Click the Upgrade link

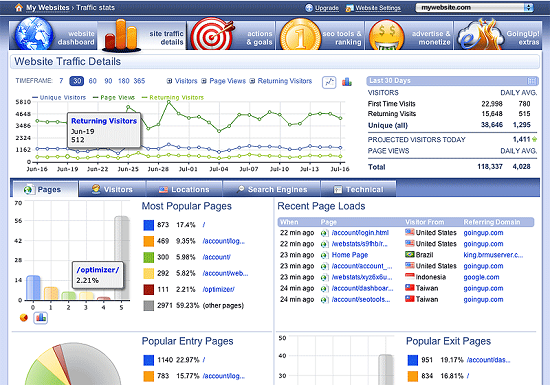pos(322,8)
